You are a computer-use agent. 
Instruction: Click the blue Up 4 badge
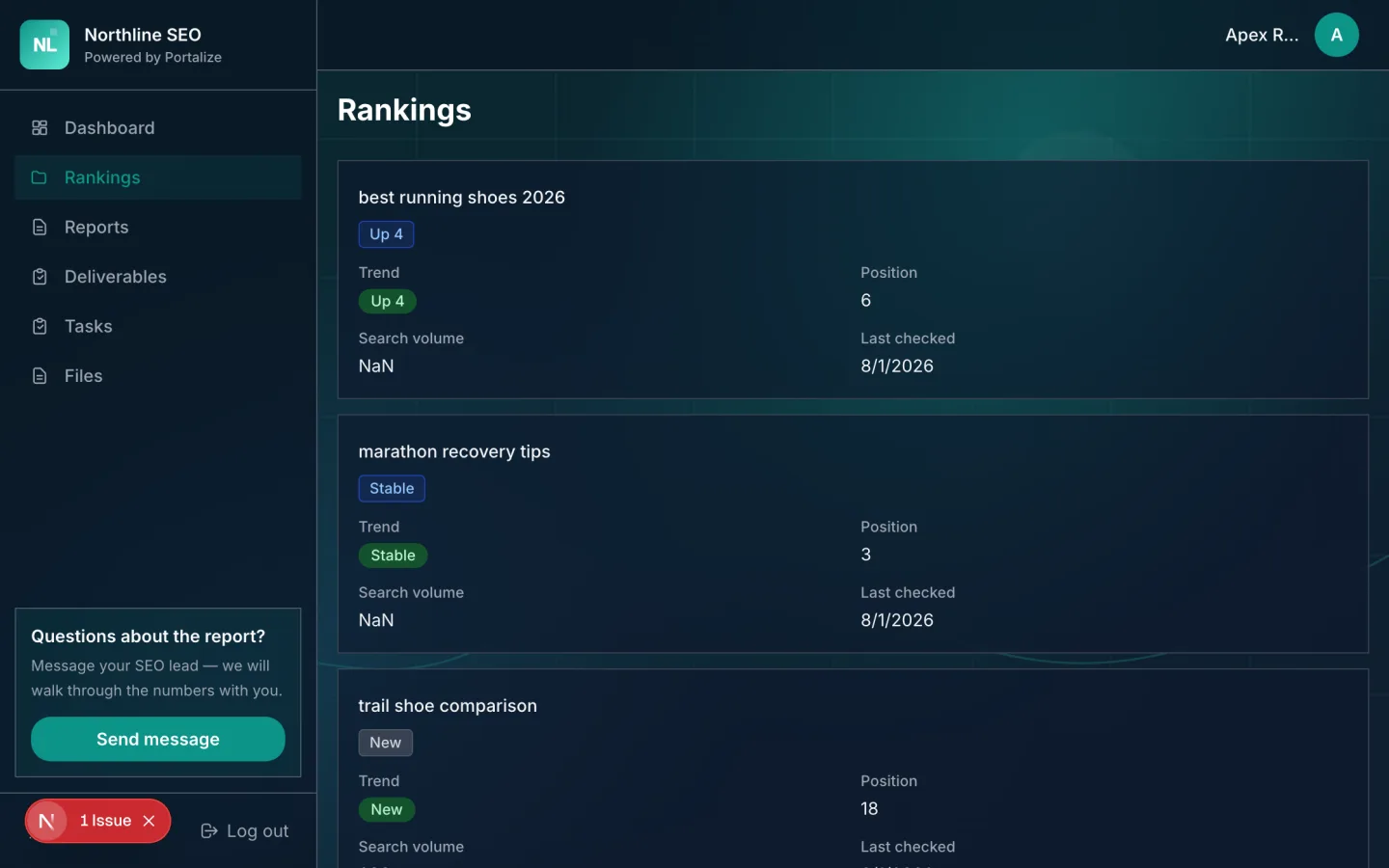click(x=386, y=234)
